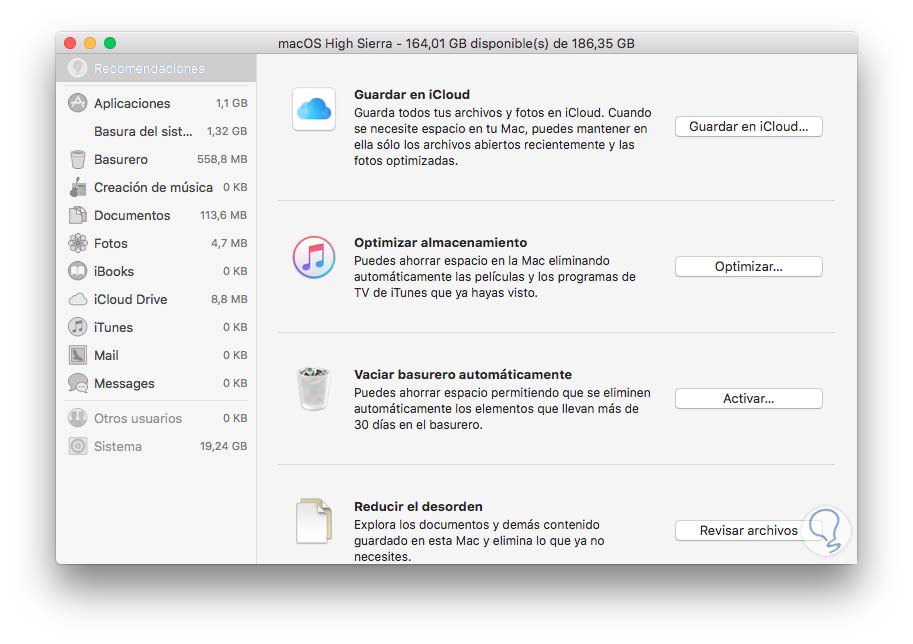Image resolution: width=913 pixels, height=644 pixels.
Task: Click the Optimizar almacenamiento heading
Action: pos(440,242)
